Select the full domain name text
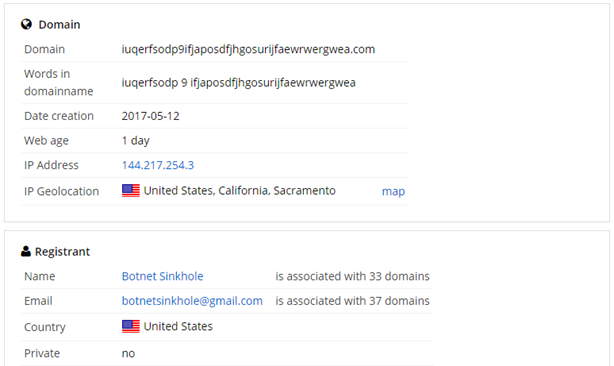Screen dimensions: 614x366 [248, 49]
